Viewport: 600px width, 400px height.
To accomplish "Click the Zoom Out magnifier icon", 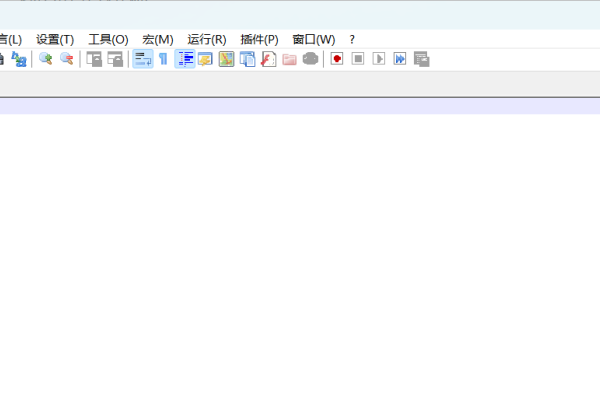I will pos(67,59).
